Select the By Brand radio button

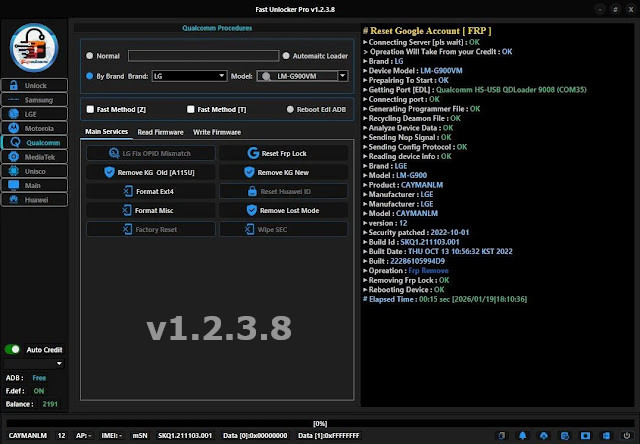pos(90,76)
